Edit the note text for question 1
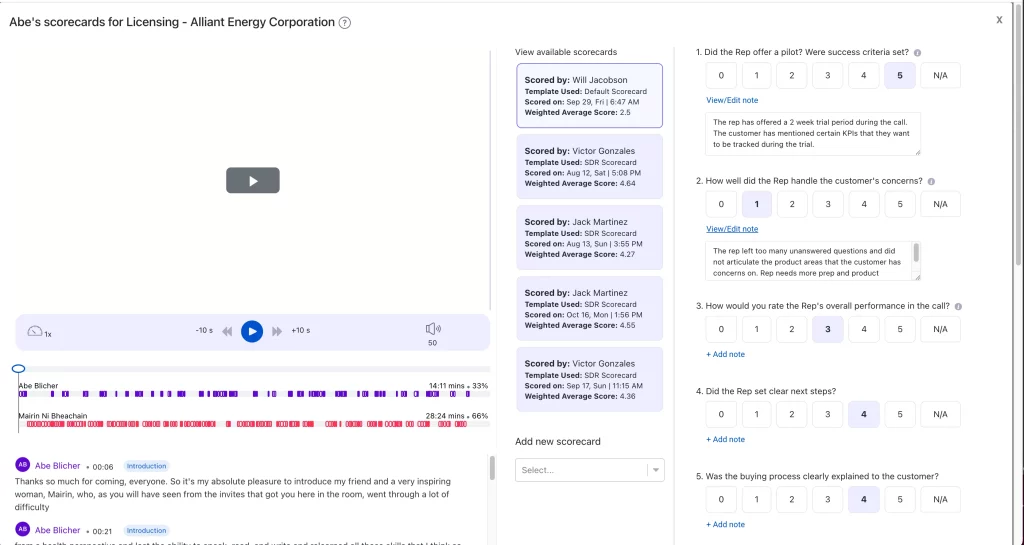Image resolution: width=1024 pixels, height=545 pixels. pos(812,134)
